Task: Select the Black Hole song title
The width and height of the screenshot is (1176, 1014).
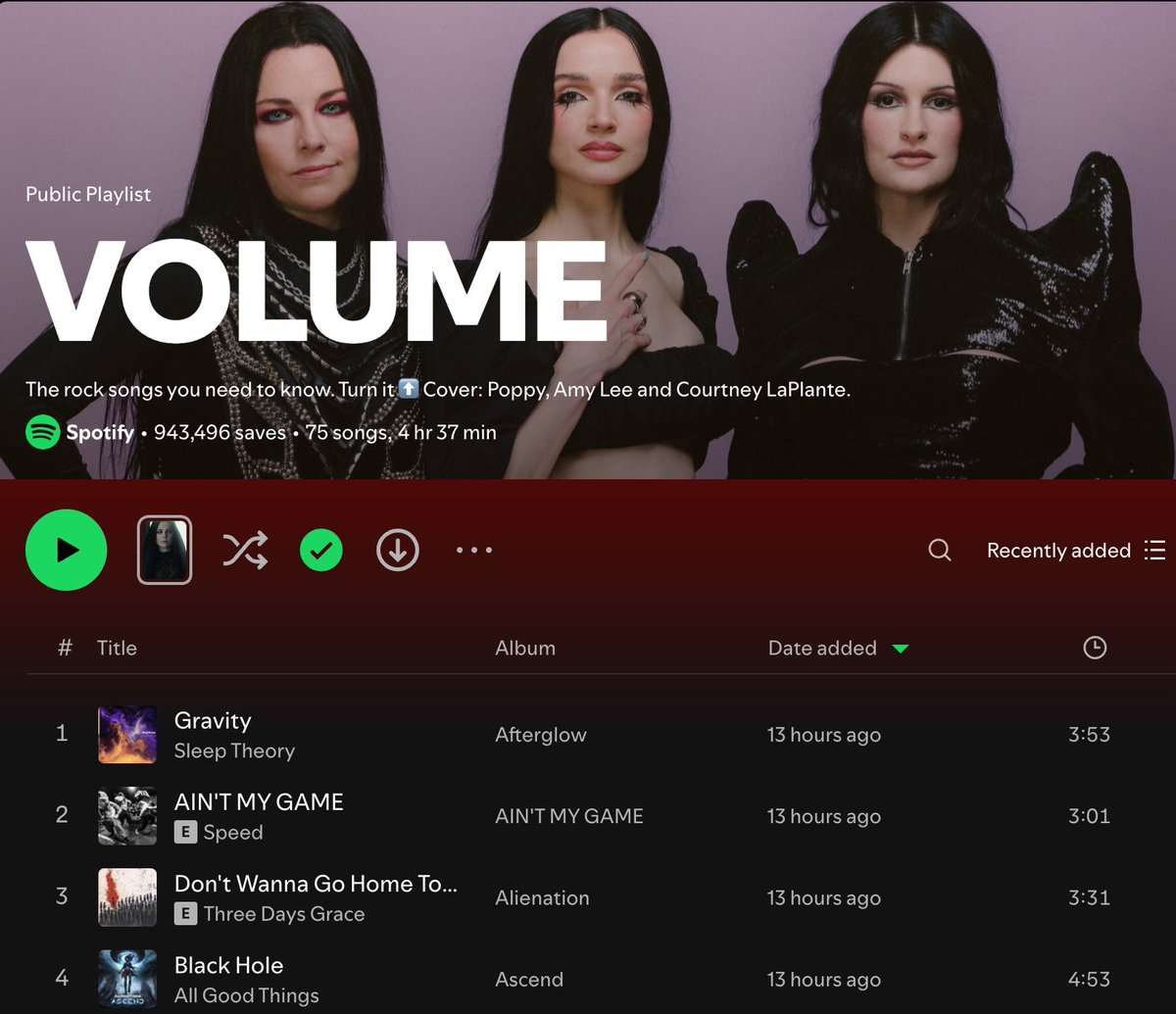Action: click(x=228, y=965)
